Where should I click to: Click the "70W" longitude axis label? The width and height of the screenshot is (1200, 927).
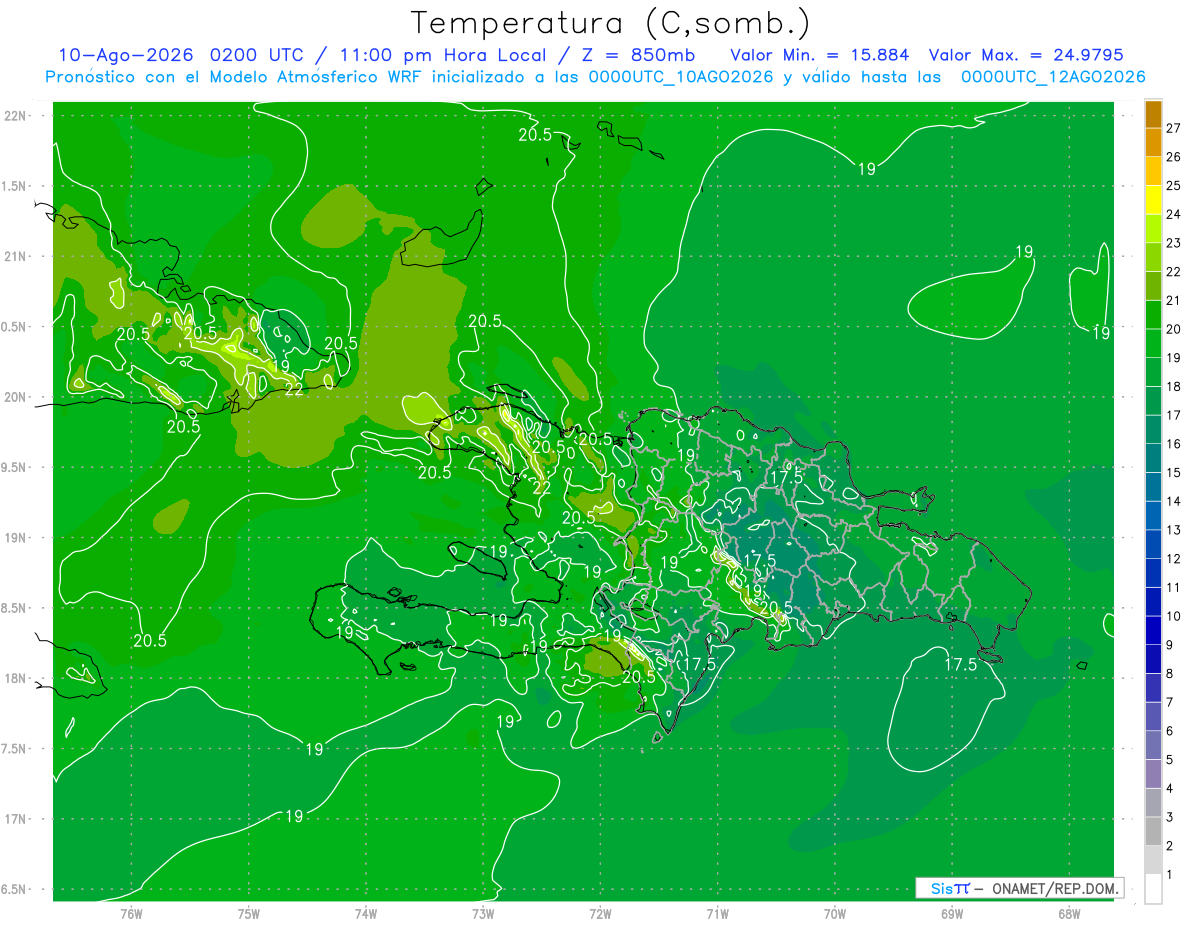[x=835, y=914]
